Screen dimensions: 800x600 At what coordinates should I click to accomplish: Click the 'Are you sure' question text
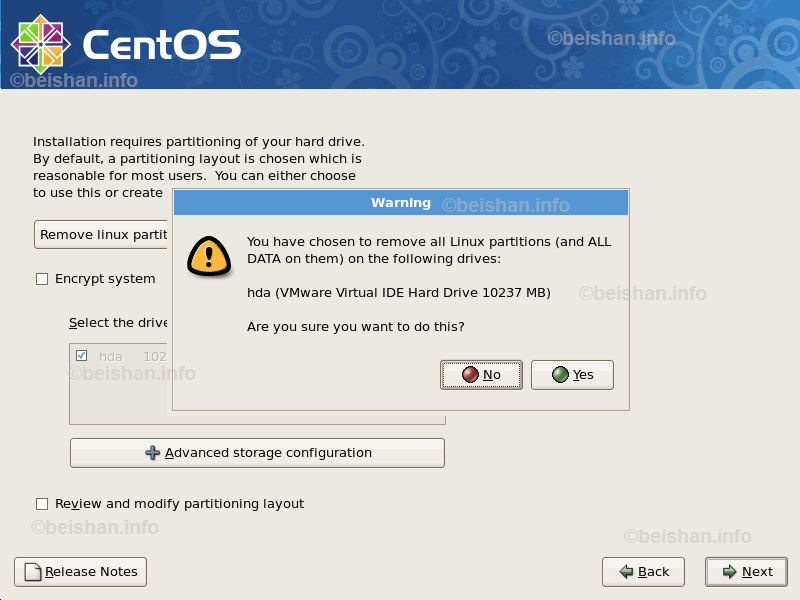(355, 327)
